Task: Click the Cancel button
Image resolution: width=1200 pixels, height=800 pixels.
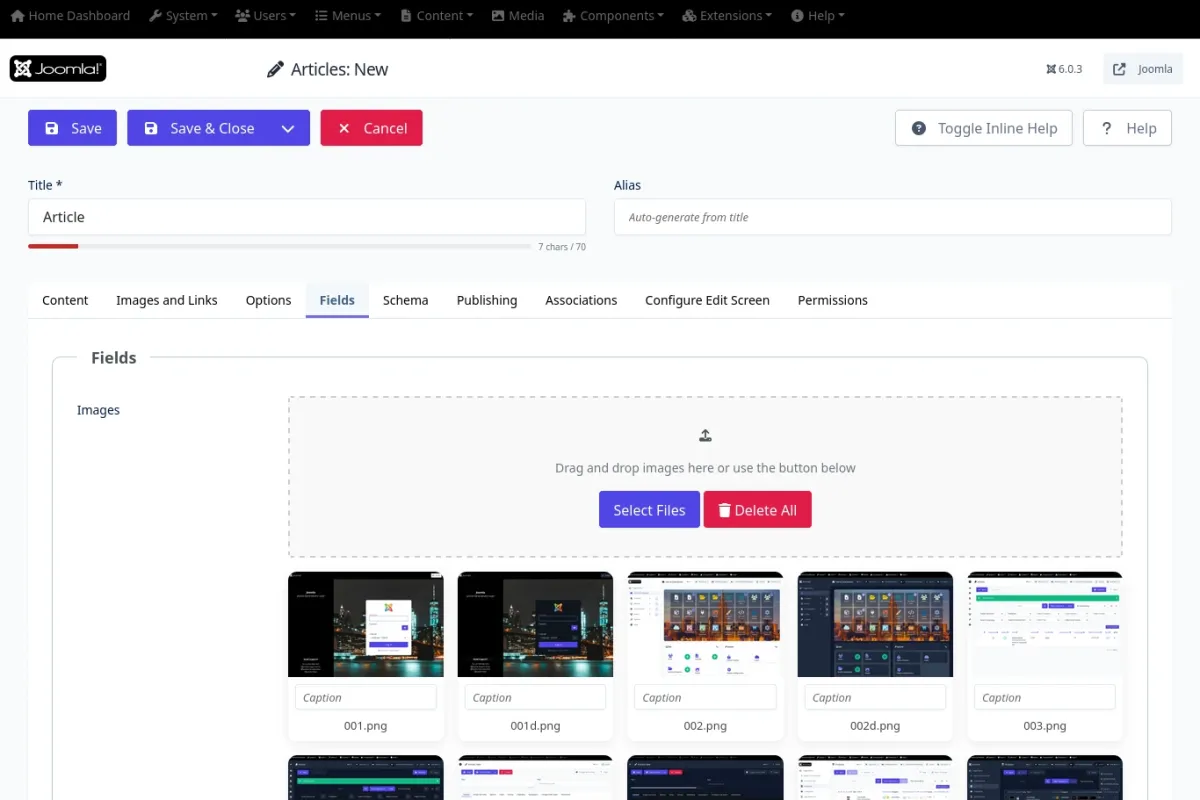Action: [371, 128]
